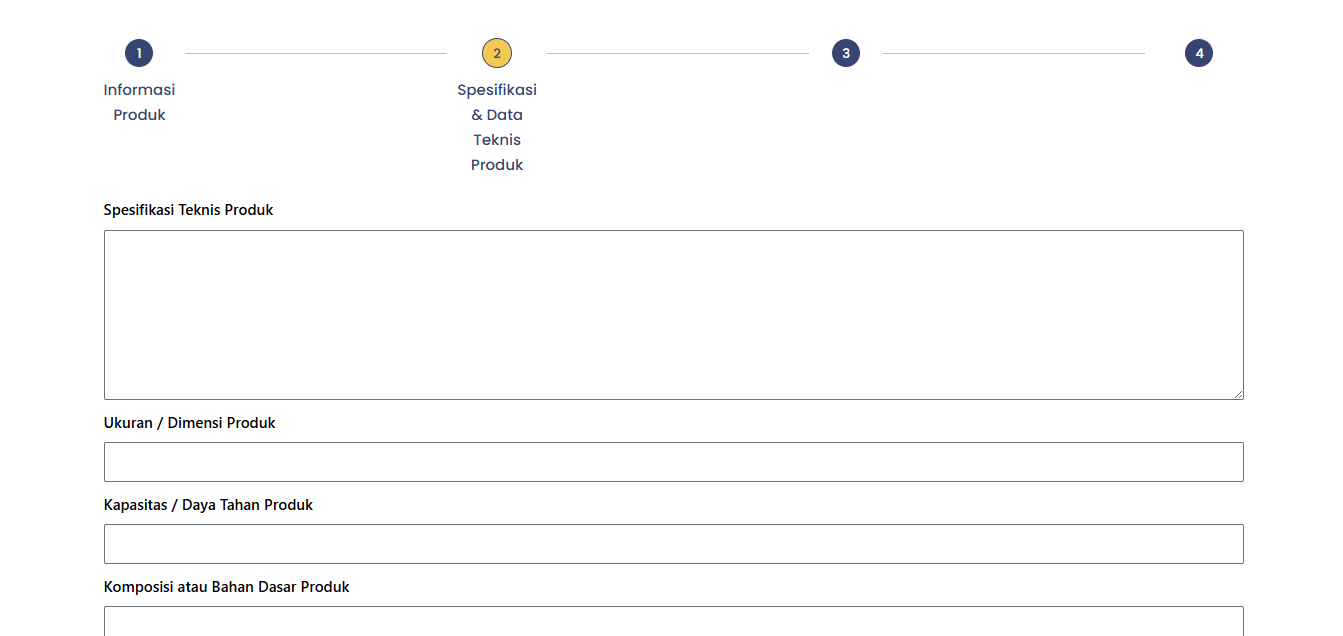Grab the textarea resize handle corner
This screenshot has height=636, width=1343.
[x=1237, y=393]
